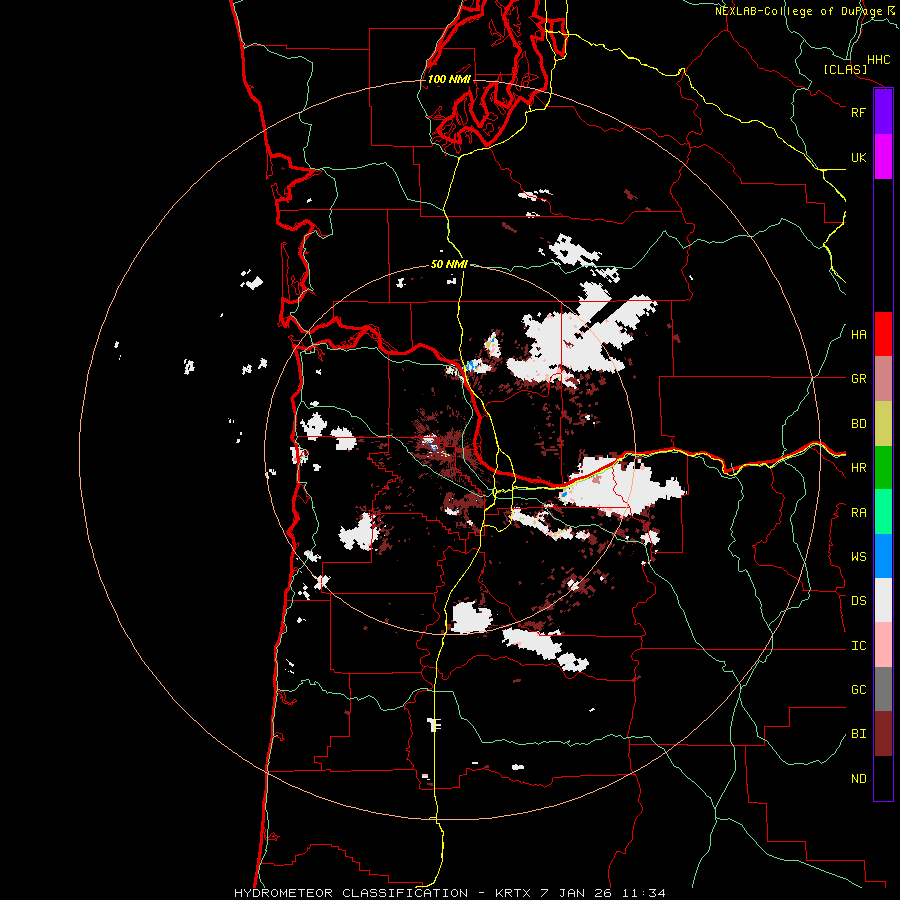Click the UK magenta legend swatch

click(883, 157)
